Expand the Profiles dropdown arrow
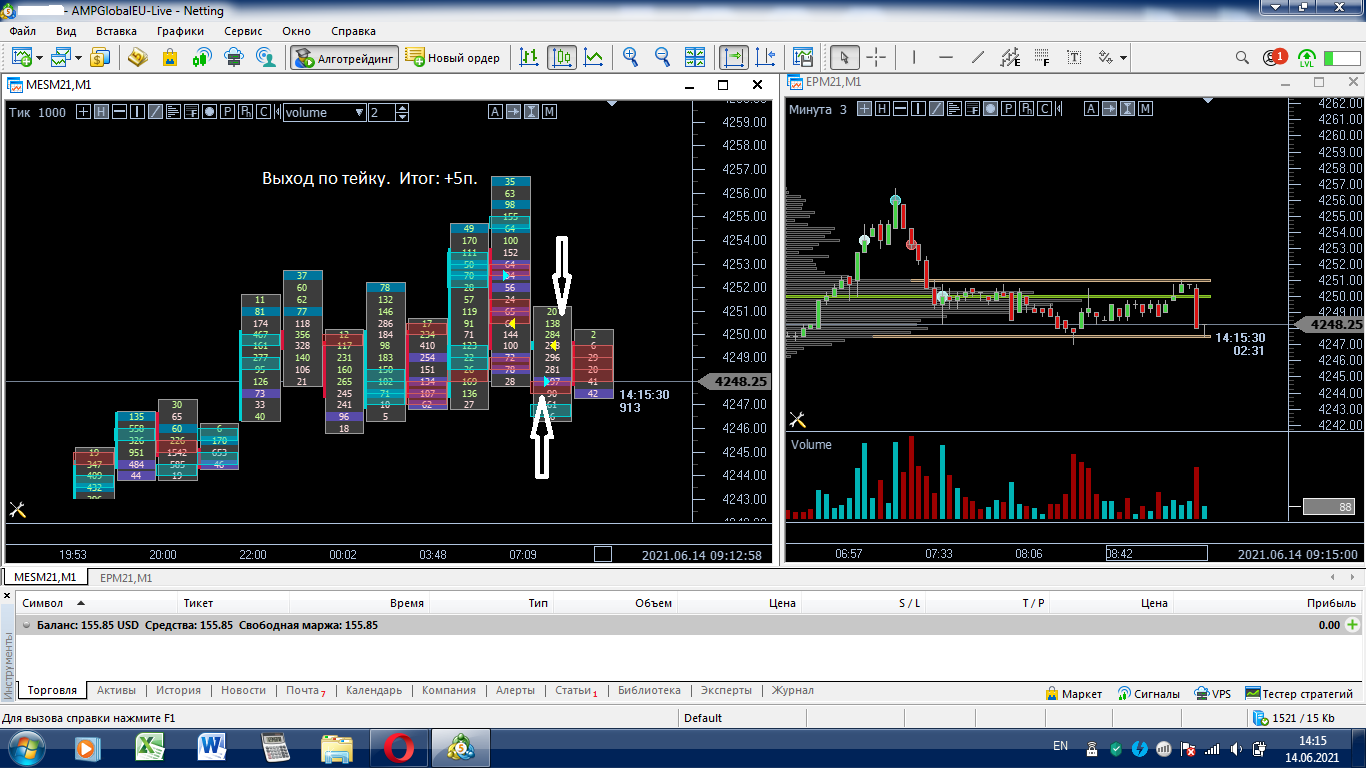Screen dimensions: 1366x768 (x=79, y=58)
